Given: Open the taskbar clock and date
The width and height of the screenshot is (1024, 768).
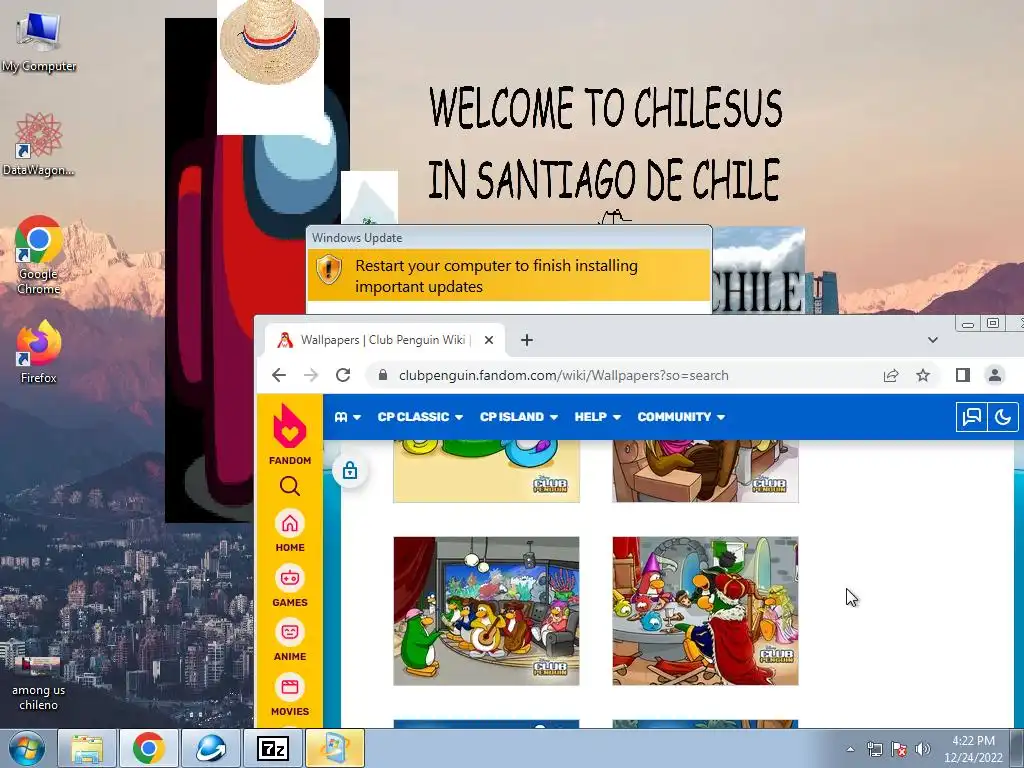Looking at the screenshot, I should (x=973, y=749).
